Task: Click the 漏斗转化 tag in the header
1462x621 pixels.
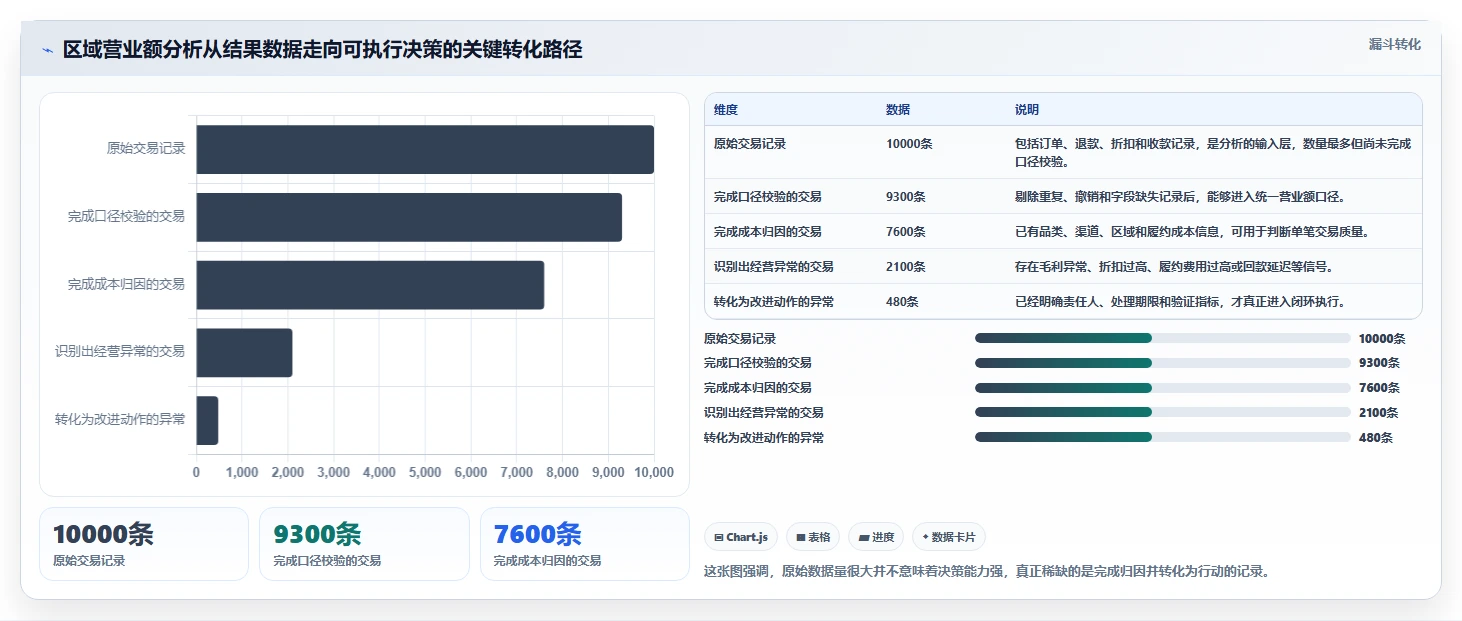Action: pos(1394,44)
